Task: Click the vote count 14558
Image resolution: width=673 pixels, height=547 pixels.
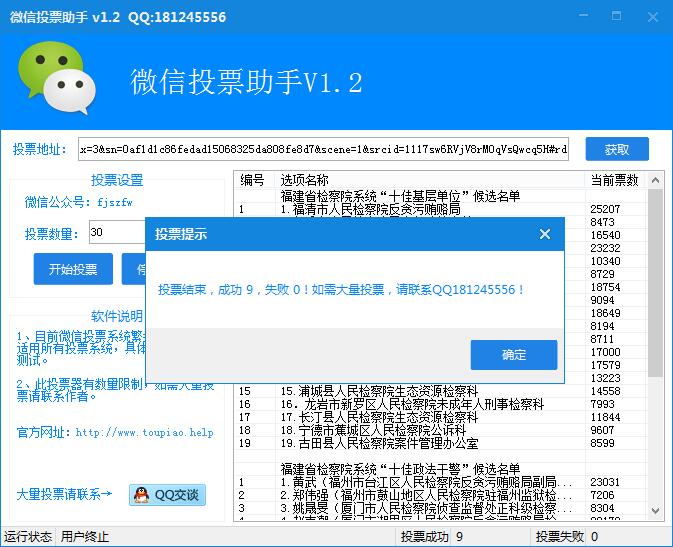Action: pyautogui.click(x=605, y=391)
